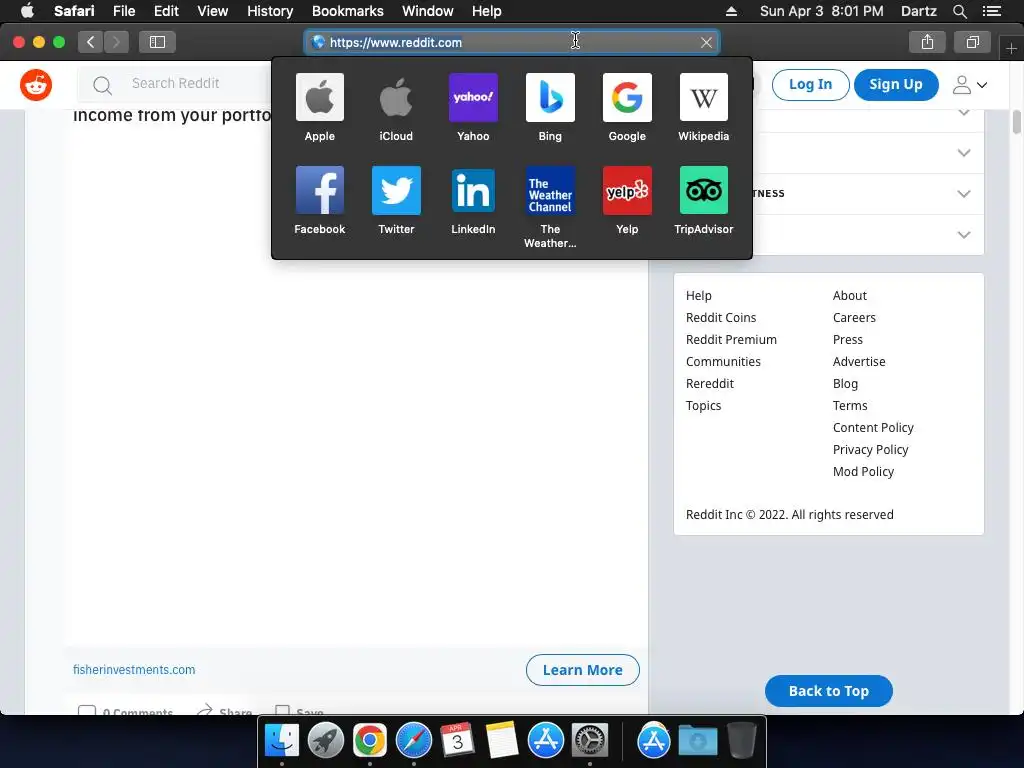Click Back to Top button
1024x768 pixels.
[x=829, y=691]
